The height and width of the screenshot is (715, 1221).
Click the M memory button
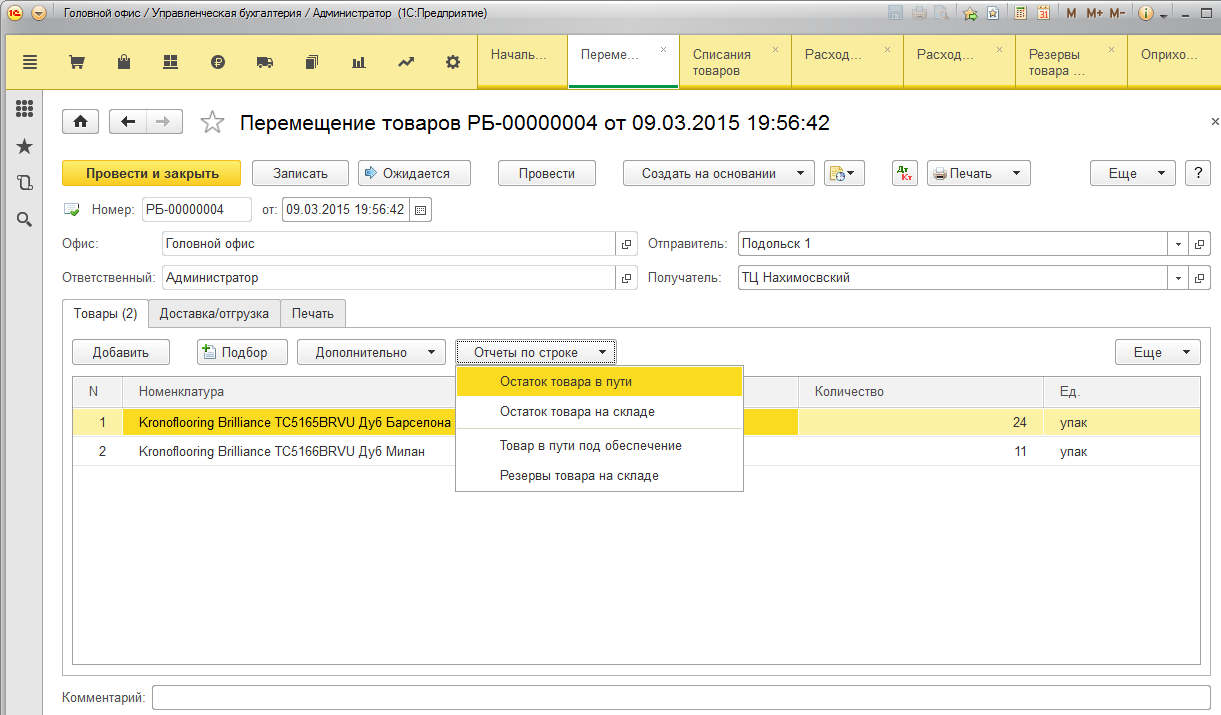click(x=1071, y=14)
